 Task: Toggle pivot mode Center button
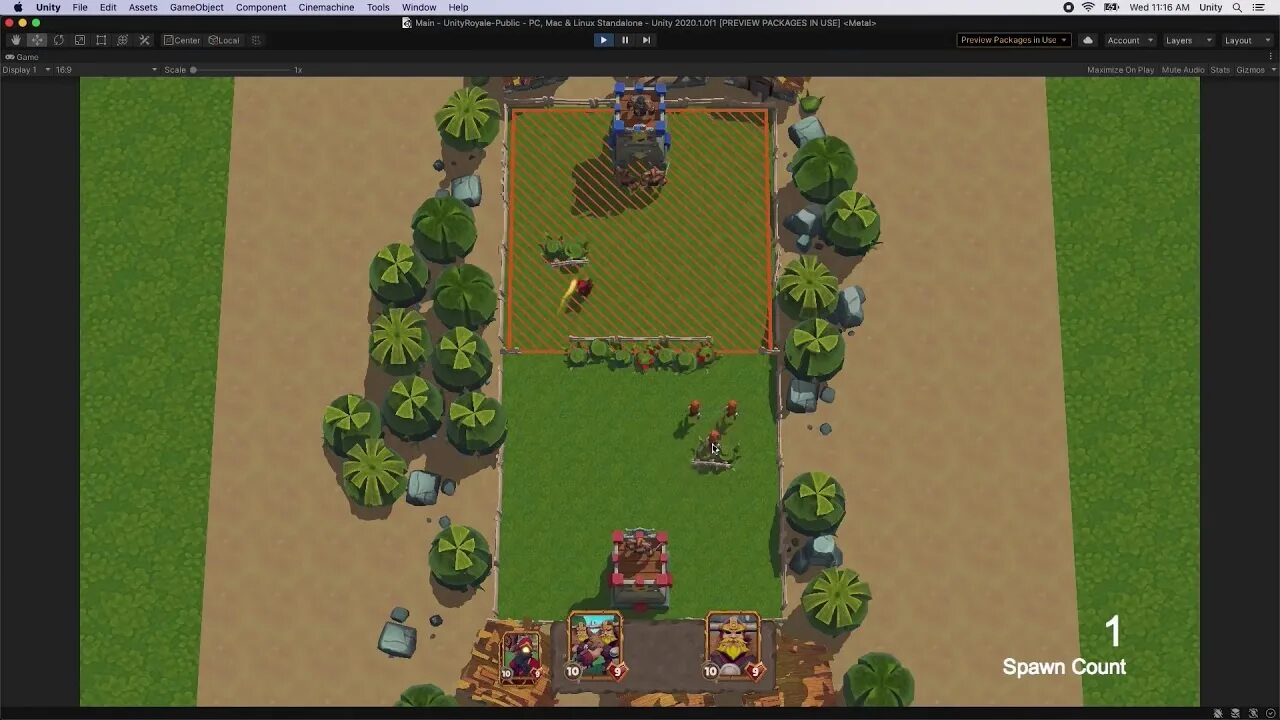click(x=182, y=40)
